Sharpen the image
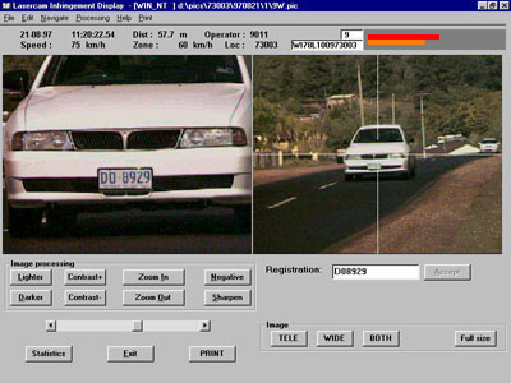The height and width of the screenshot is (383, 511). (x=227, y=297)
